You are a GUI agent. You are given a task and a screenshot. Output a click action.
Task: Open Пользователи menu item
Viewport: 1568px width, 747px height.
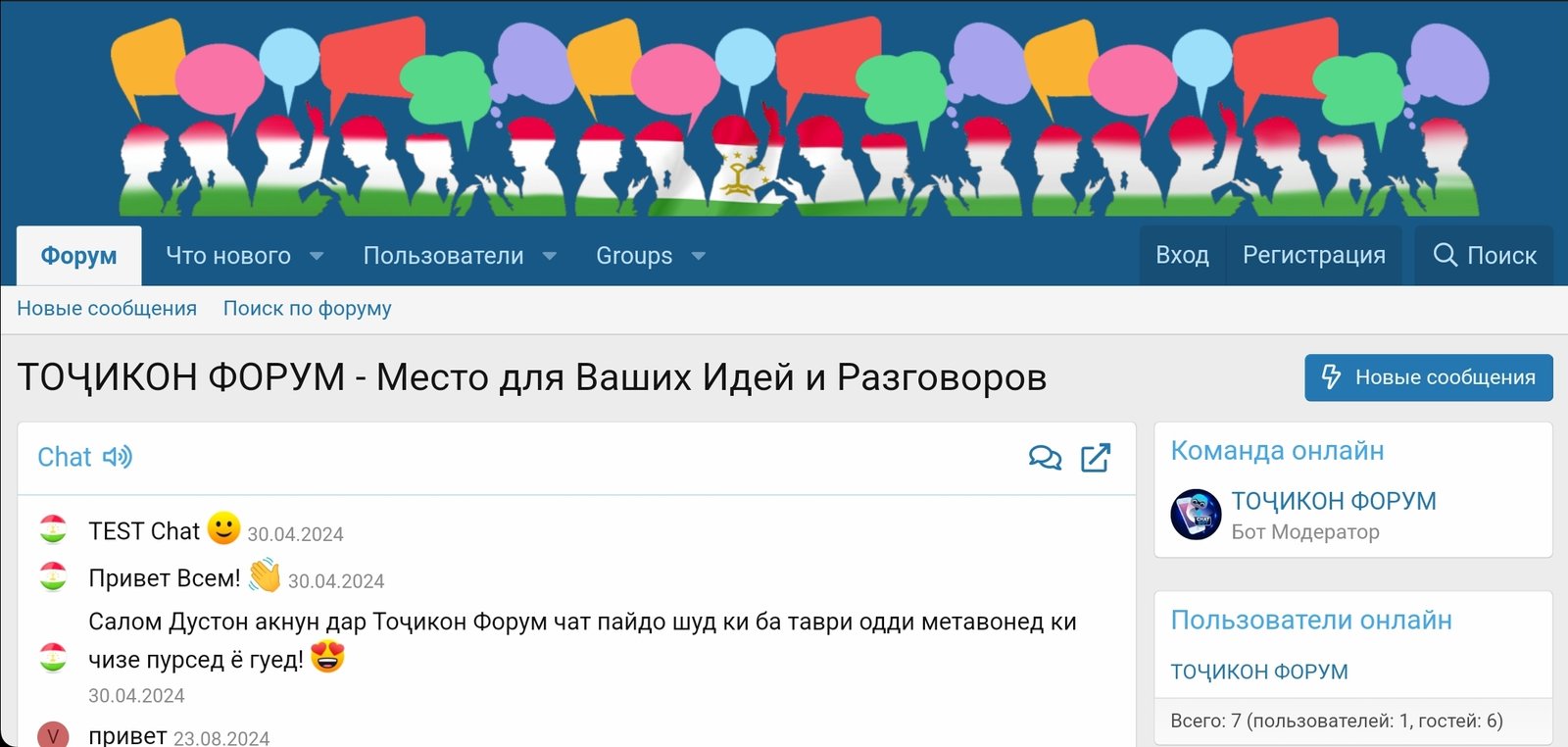tap(443, 256)
